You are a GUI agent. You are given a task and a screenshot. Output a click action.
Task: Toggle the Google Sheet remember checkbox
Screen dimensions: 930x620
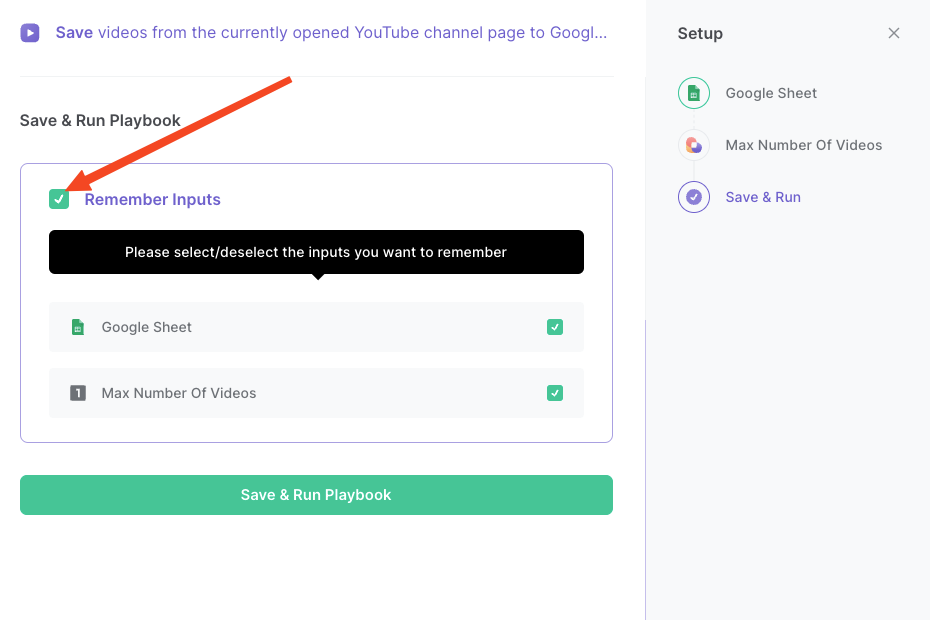555,327
